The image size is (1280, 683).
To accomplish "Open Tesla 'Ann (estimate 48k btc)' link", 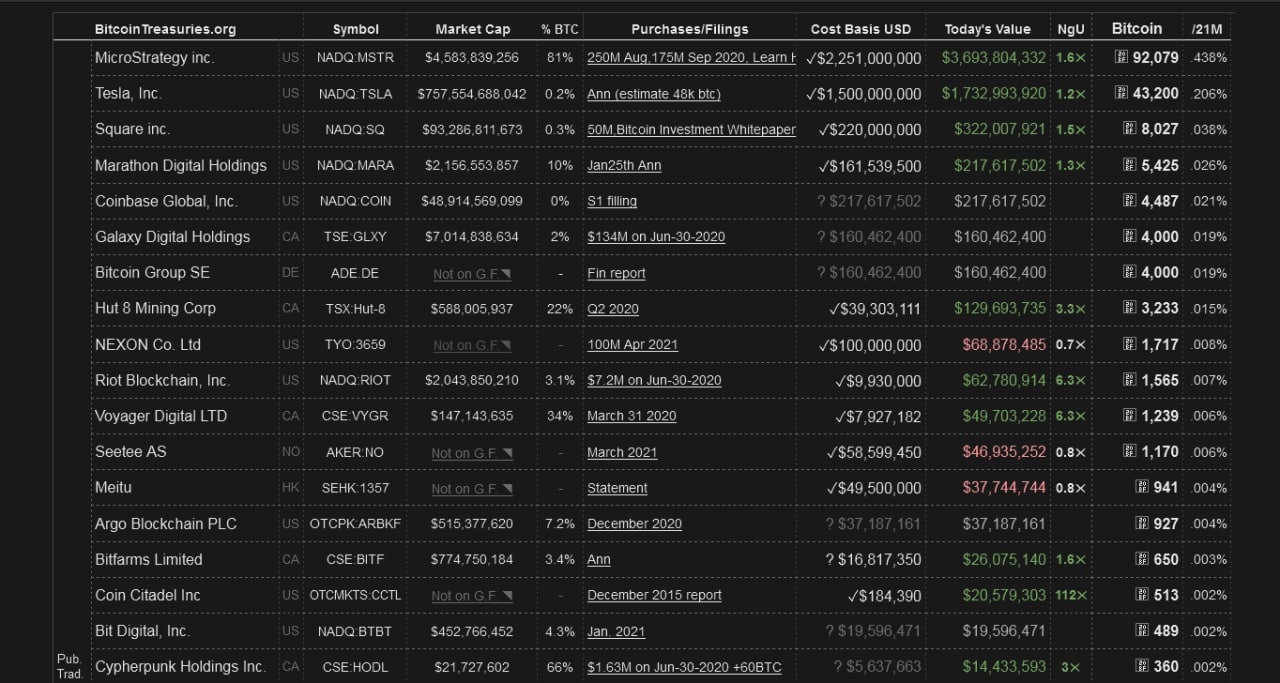I will click(x=654, y=94).
